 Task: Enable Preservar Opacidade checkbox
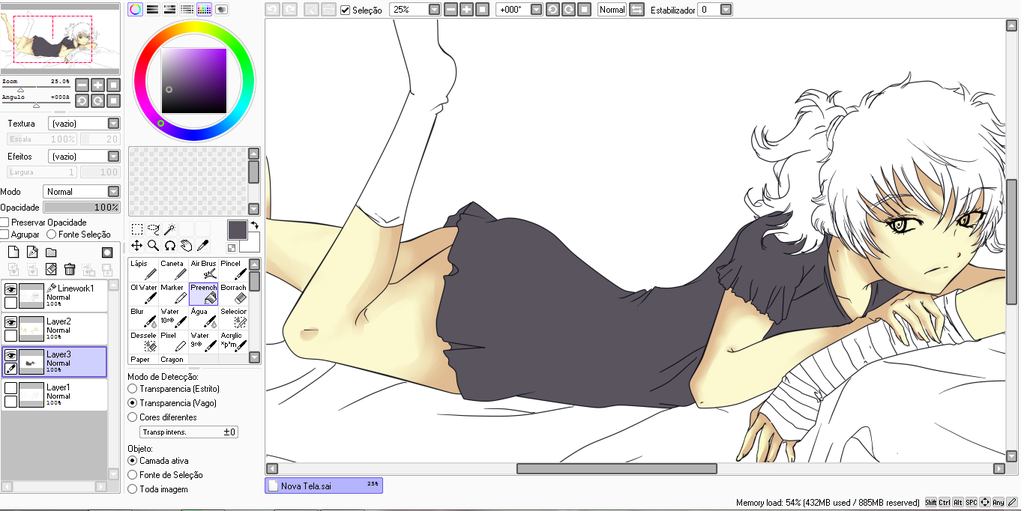pos(5,222)
